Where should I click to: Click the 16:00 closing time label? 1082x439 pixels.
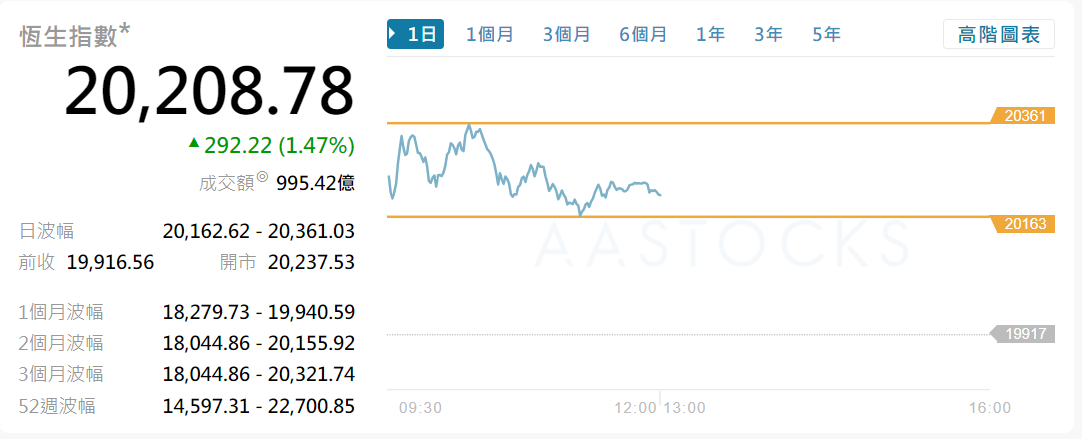pos(989,407)
